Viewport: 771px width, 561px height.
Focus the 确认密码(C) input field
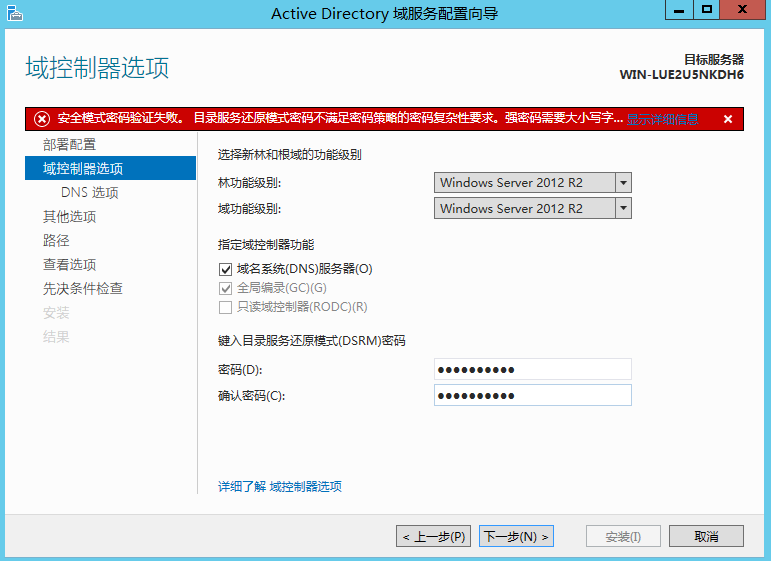coord(533,395)
